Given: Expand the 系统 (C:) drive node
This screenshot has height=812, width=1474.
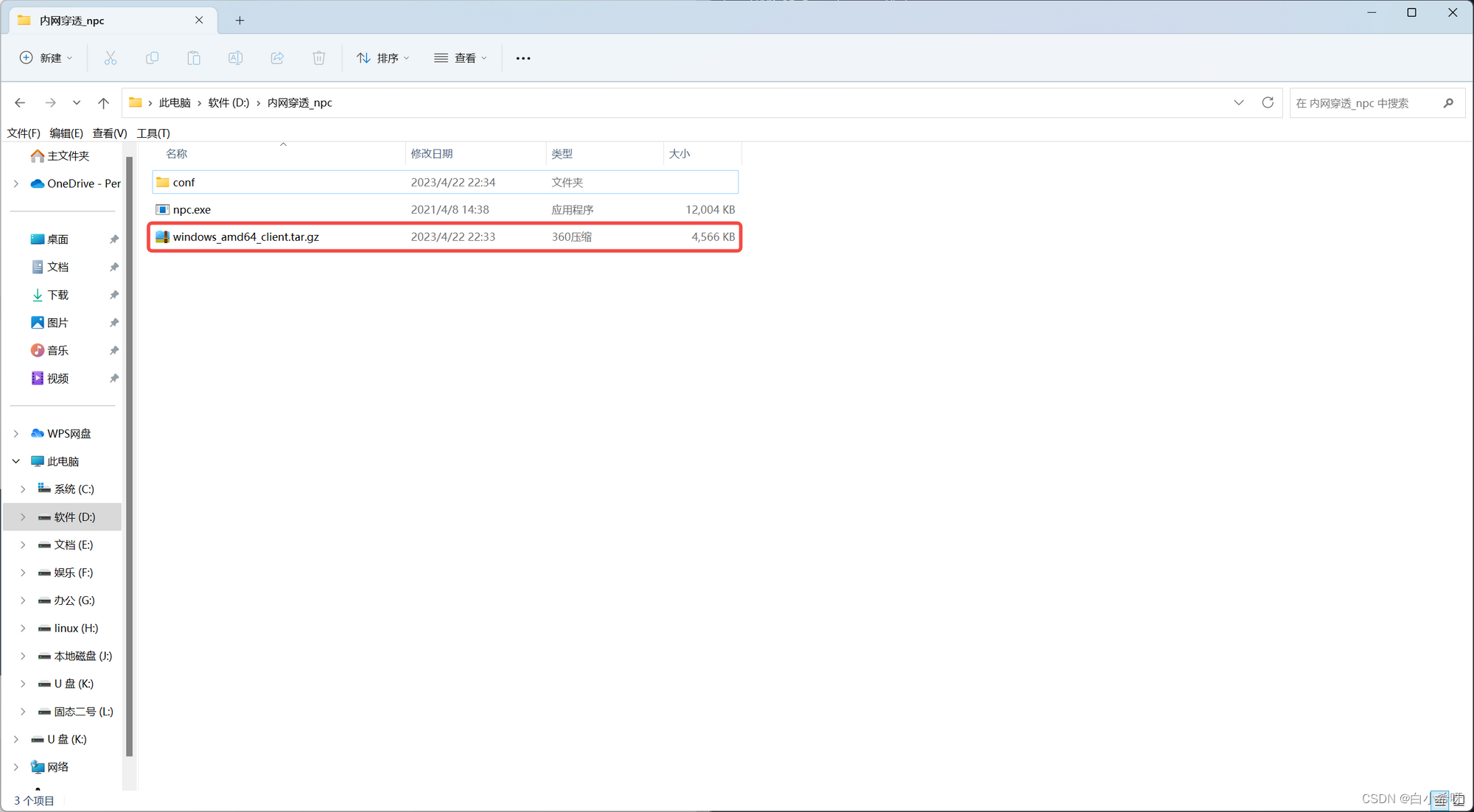Looking at the screenshot, I should [23, 489].
